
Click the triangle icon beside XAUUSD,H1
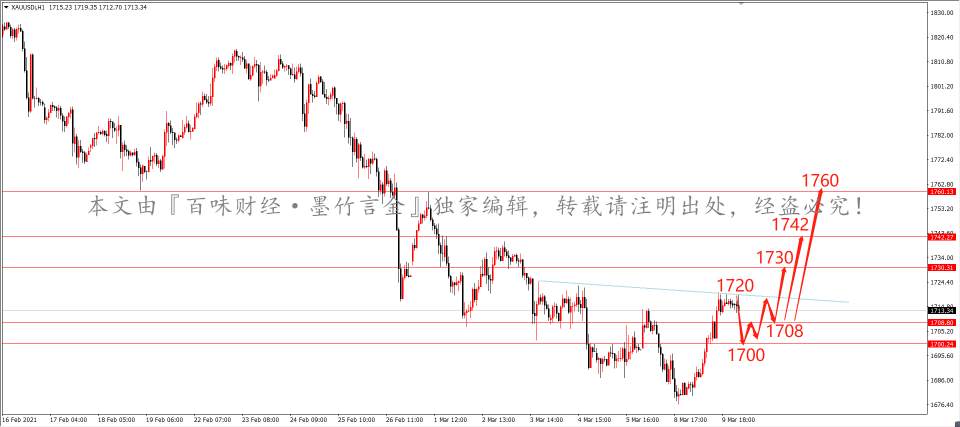point(6,6)
